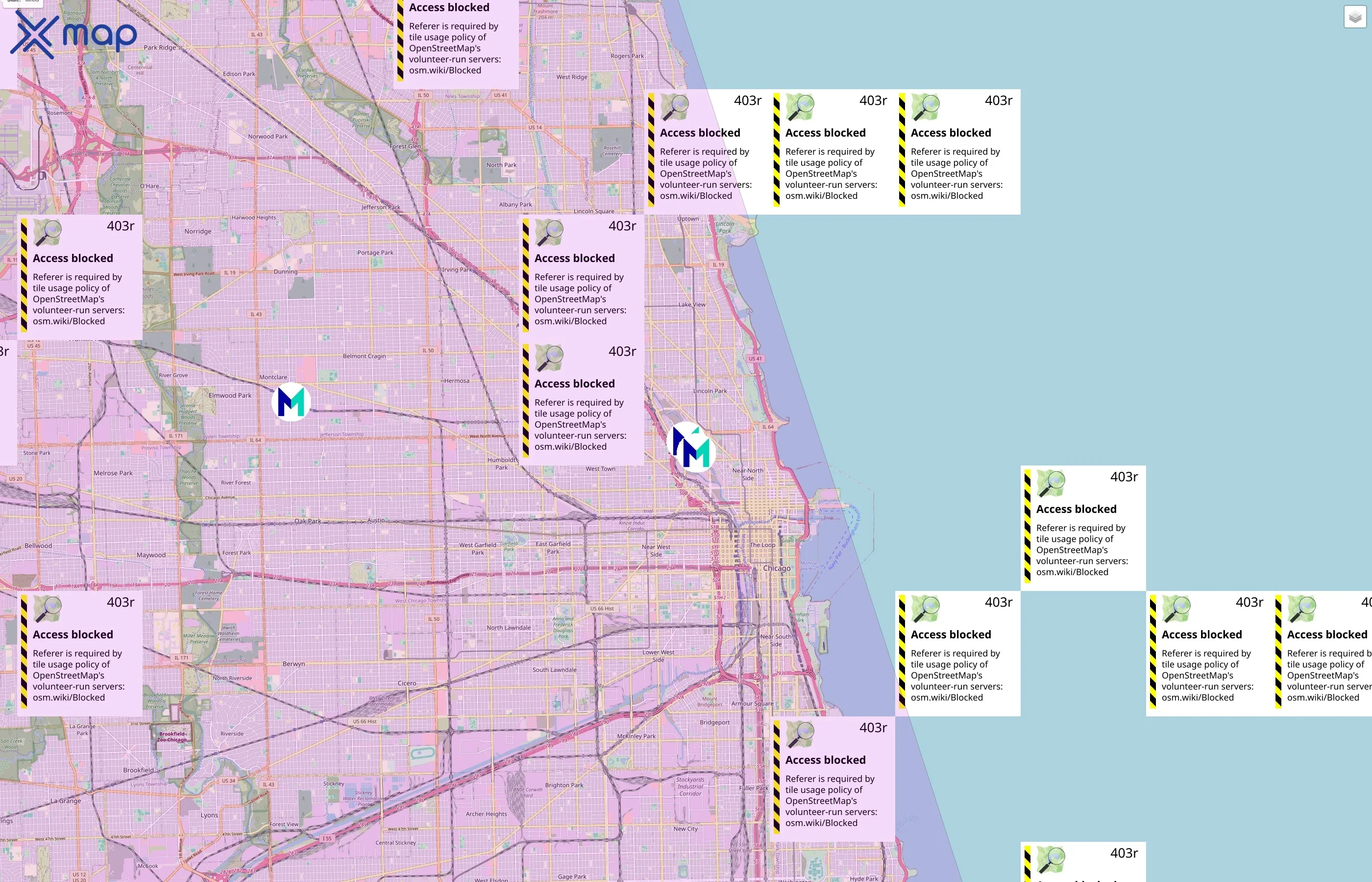
Task: Click the Hermosa label
Action: [x=456, y=381]
